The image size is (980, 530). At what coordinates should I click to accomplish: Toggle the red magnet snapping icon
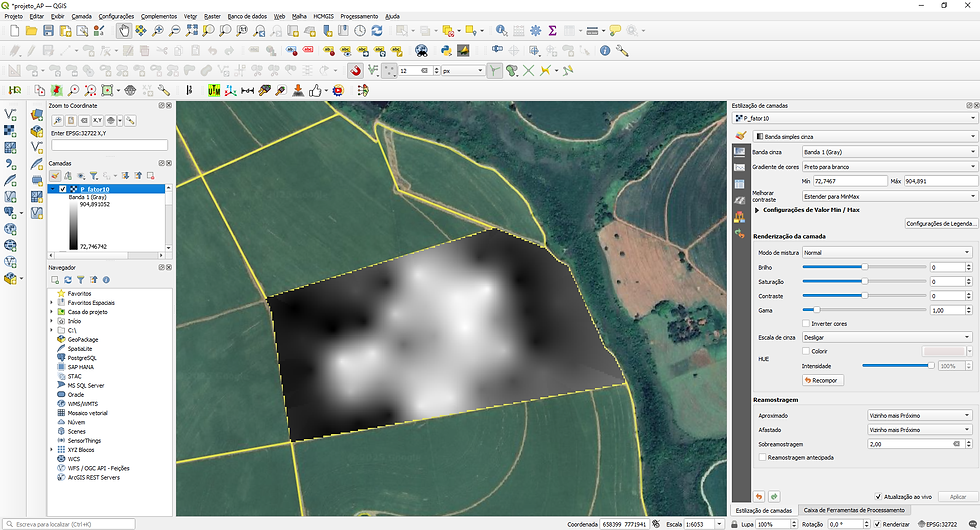click(x=356, y=71)
